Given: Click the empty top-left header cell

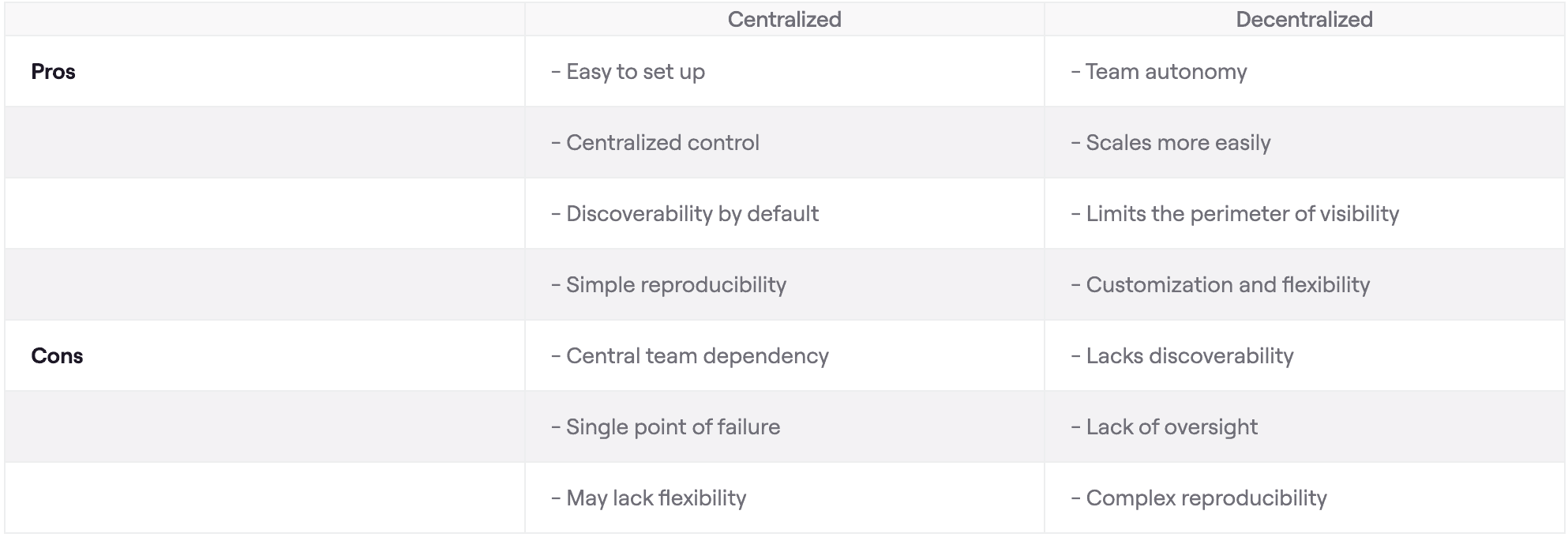Looking at the screenshot, I should coord(264,20).
